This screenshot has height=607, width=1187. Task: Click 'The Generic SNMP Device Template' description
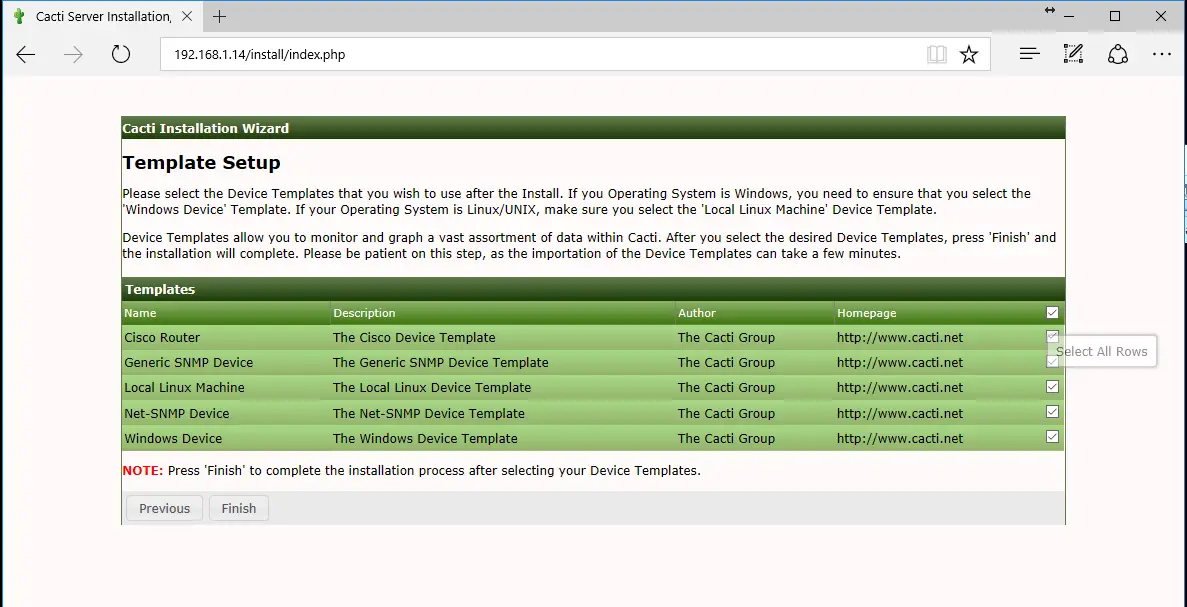[x=441, y=363]
